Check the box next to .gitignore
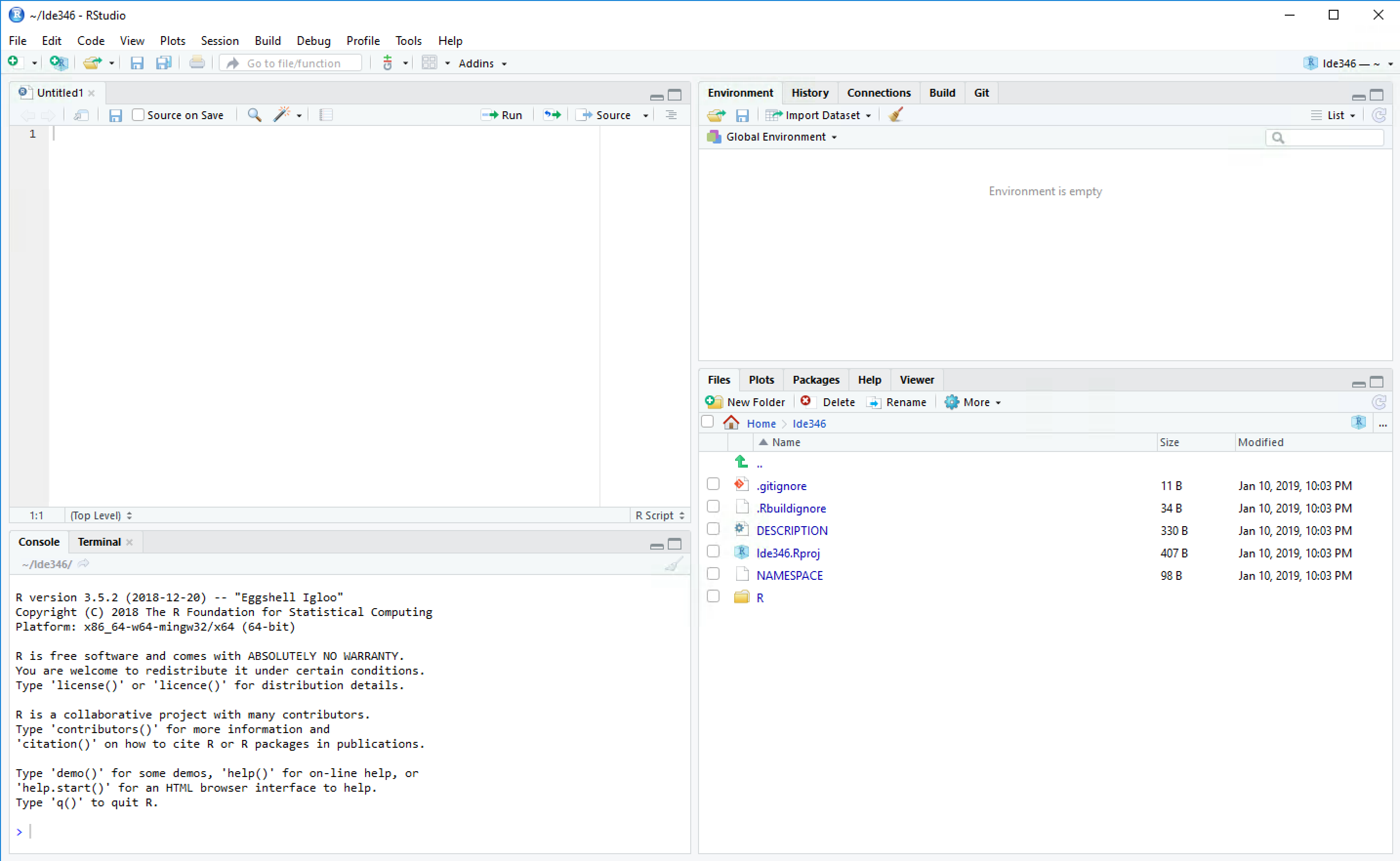Screen dimensions: 1400x861 click(713, 485)
